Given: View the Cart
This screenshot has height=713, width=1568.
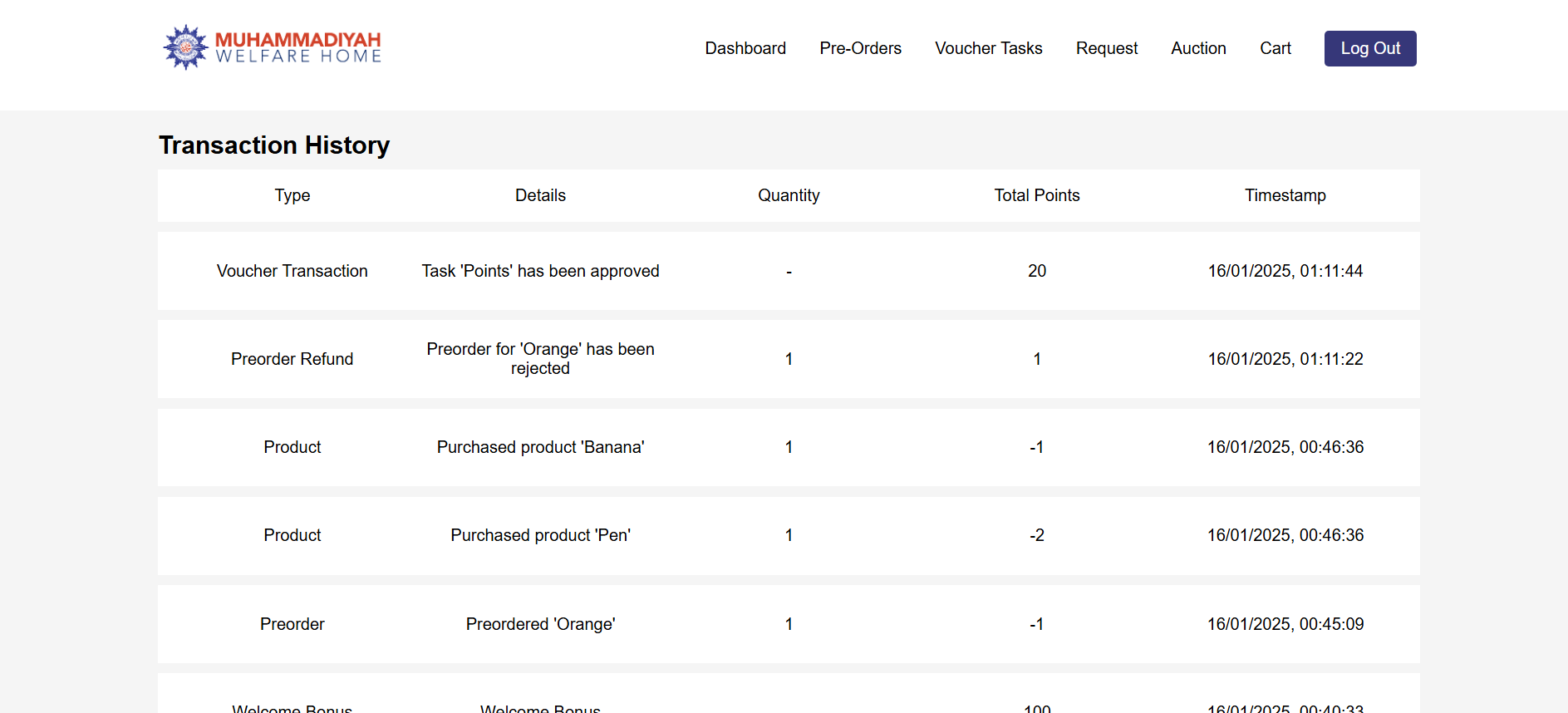Looking at the screenshot, I should [1275, 48].
